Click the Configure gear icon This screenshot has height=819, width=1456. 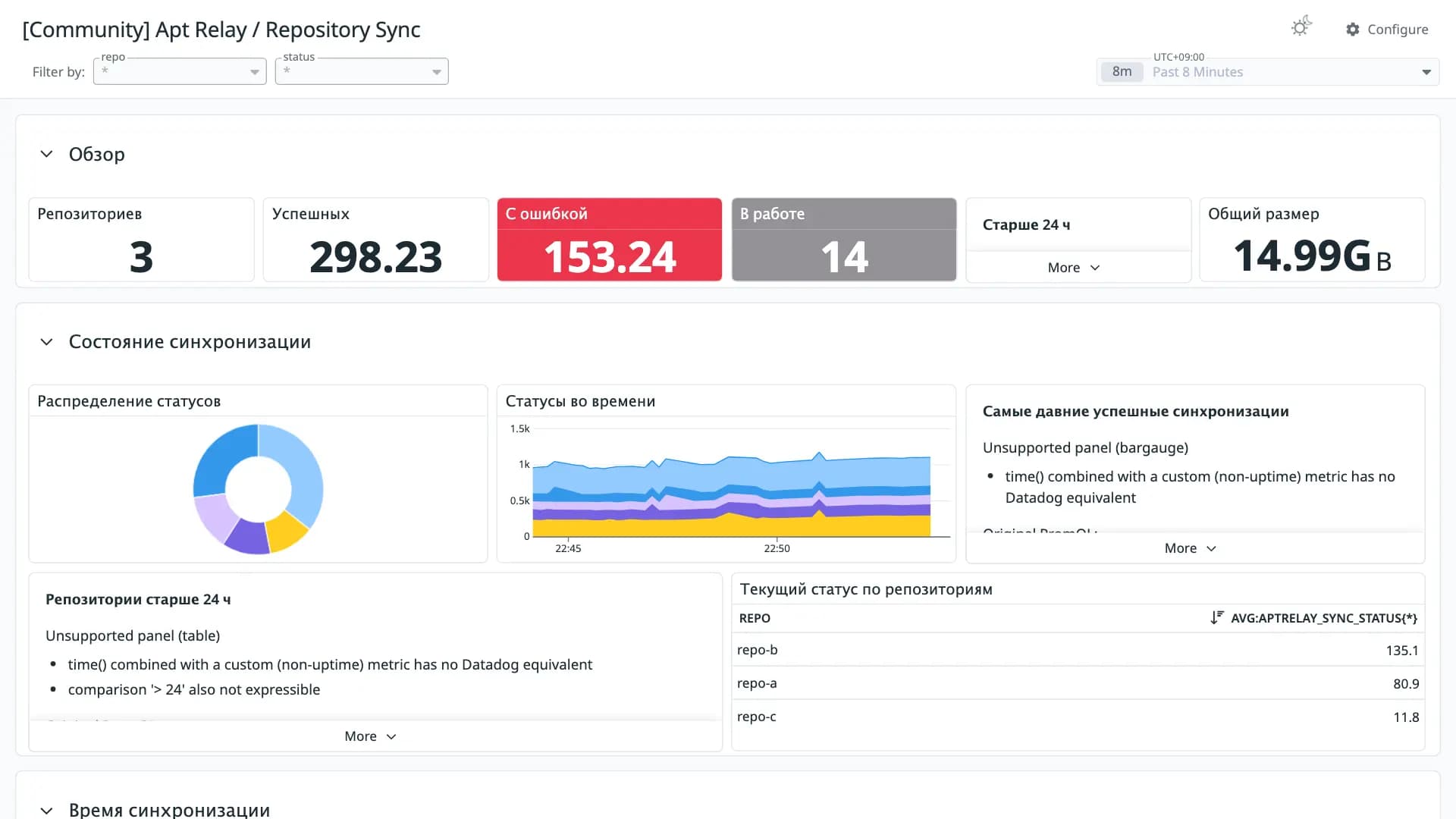point(1353,29)
